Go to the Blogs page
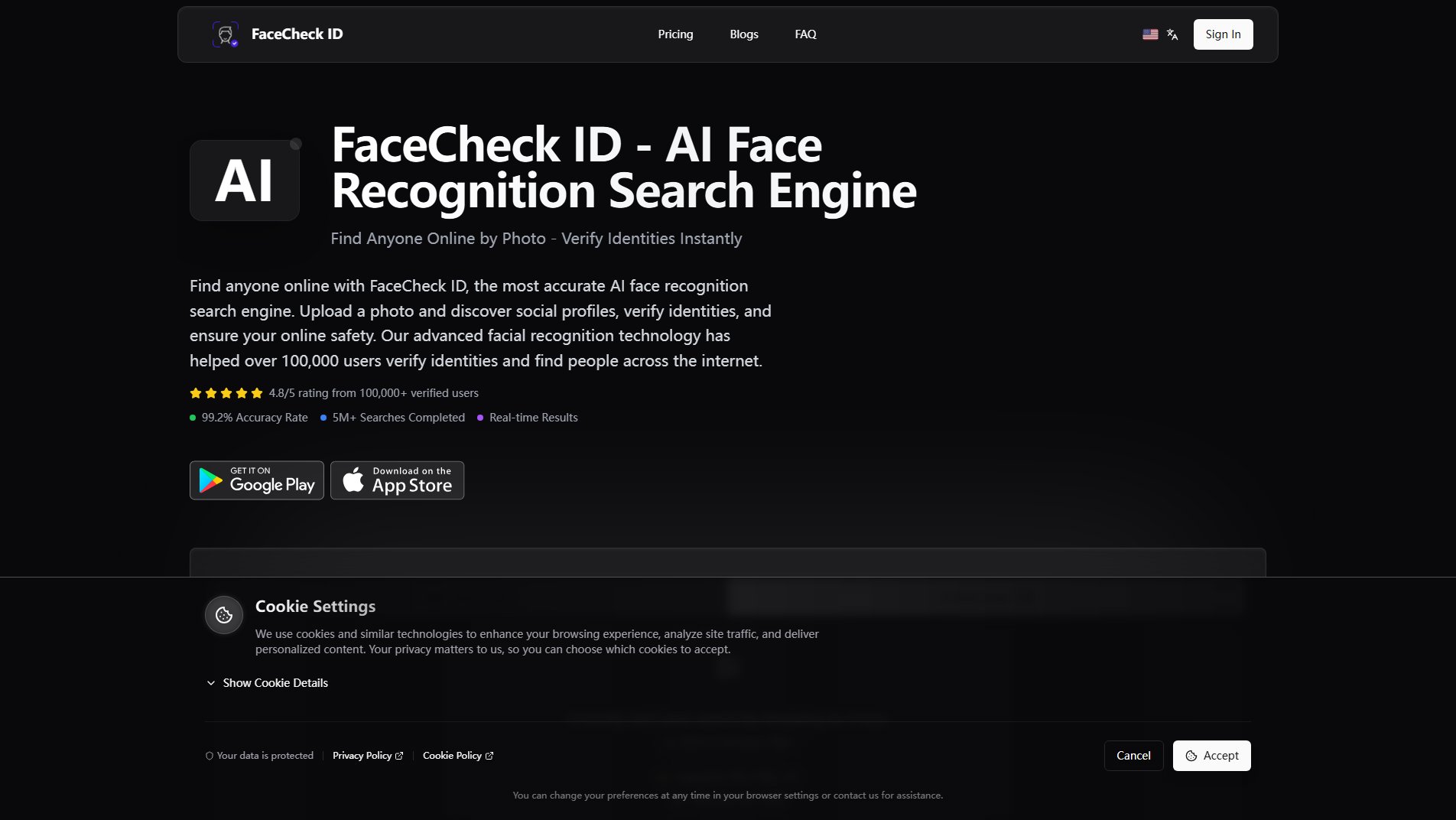1456x820 pixels. click(x=743, y=34)
